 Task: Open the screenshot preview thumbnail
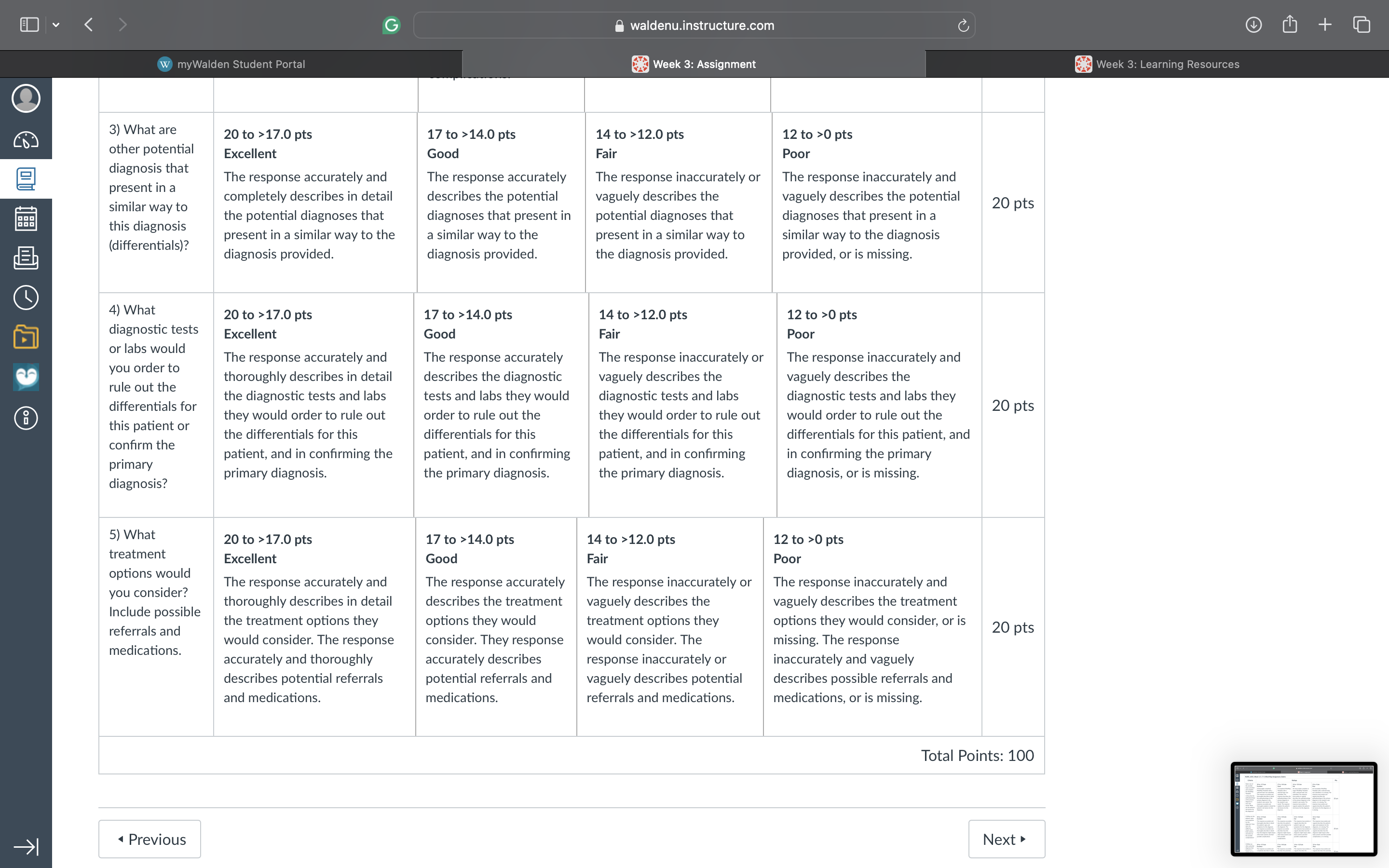pyautogui.click(x=1304, y=809)
